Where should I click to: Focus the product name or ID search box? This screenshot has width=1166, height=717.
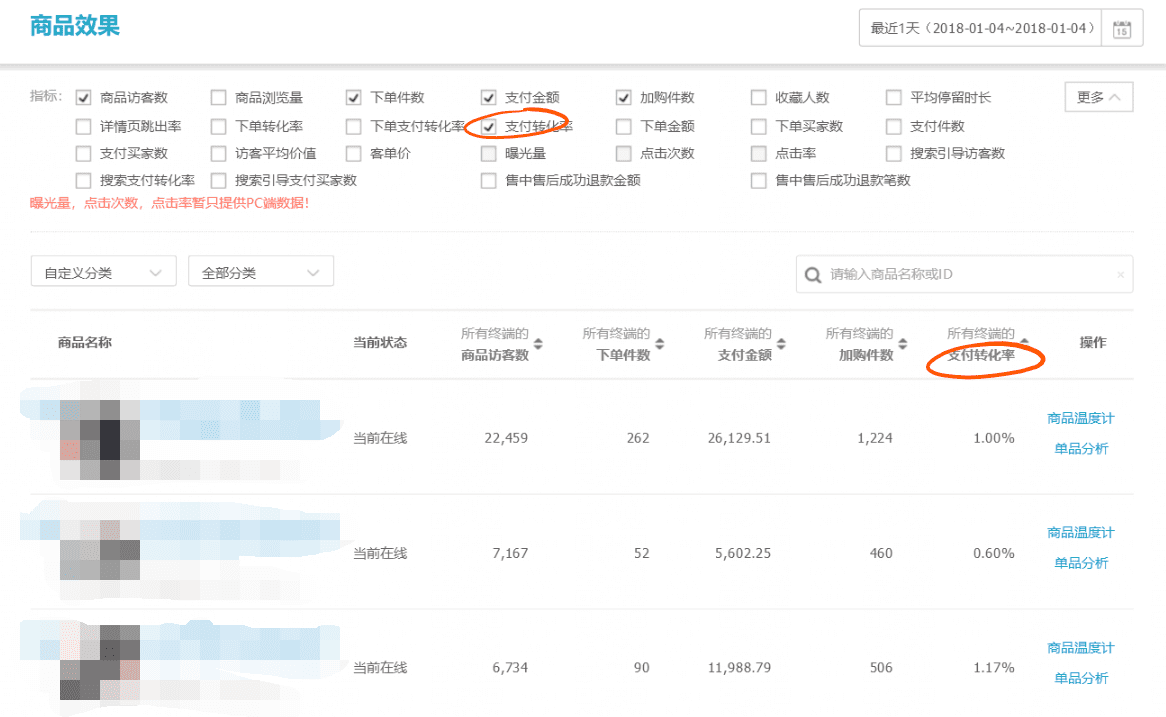click(x=964, y=274)
